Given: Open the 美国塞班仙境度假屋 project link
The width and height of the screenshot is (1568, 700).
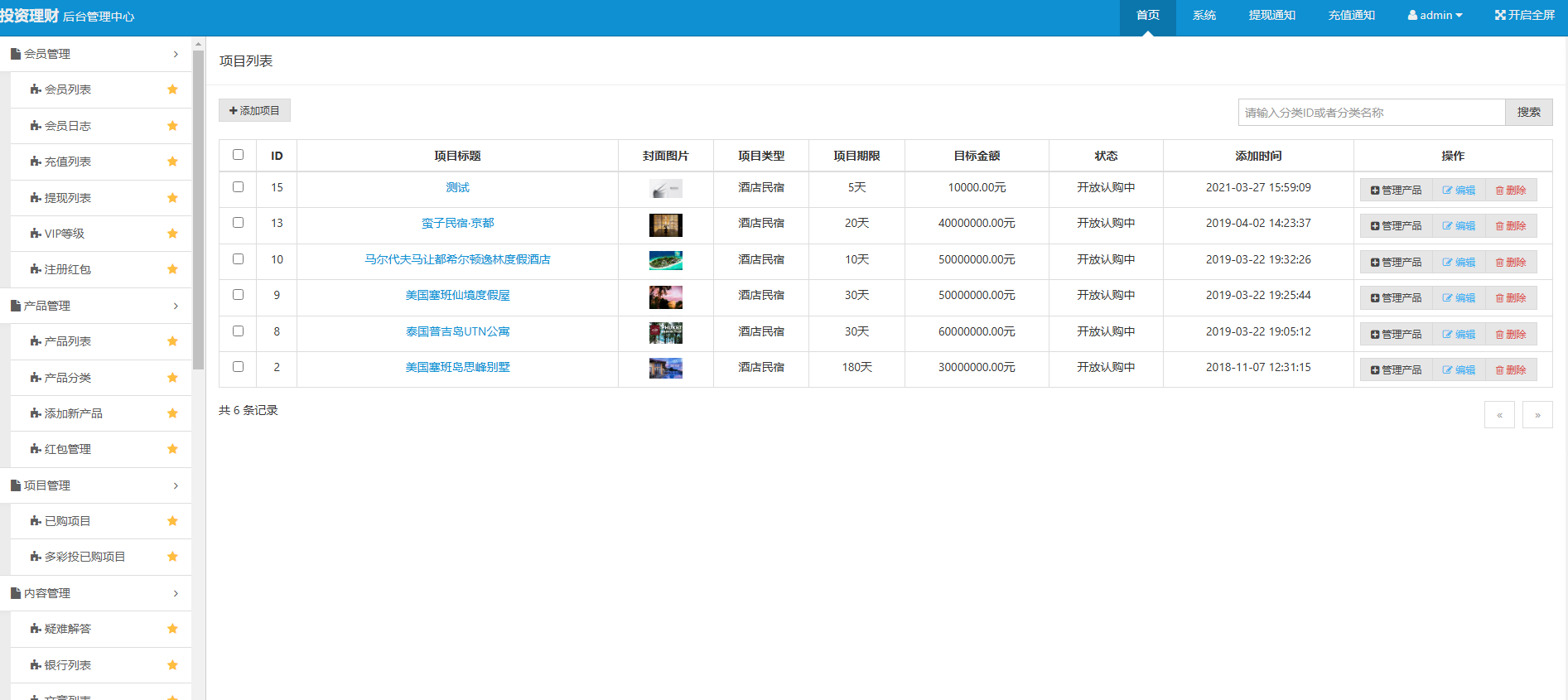Looking at the screenshot, I should click(x=457, y=296).
